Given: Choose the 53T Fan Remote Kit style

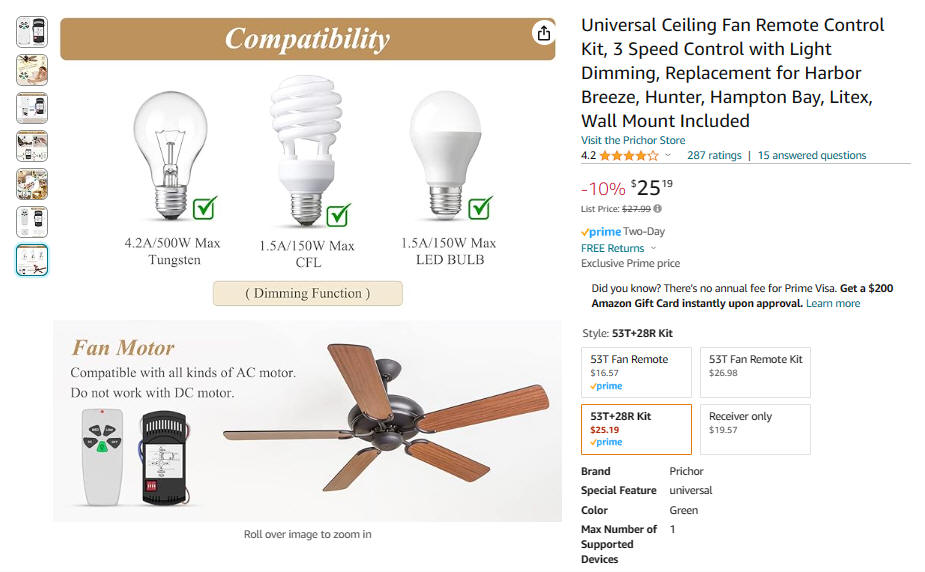Looking at the screenshot, I should tap(755, 372).
